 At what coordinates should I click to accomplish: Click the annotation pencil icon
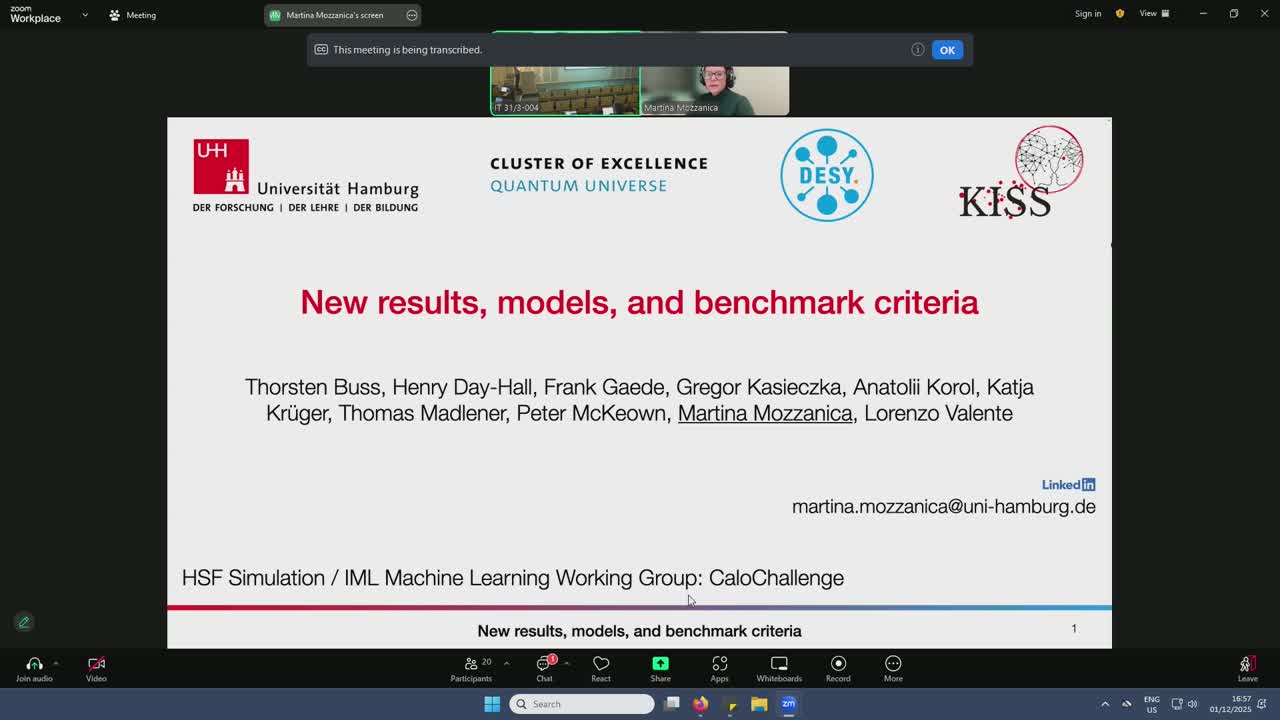(x=24, y=622)
